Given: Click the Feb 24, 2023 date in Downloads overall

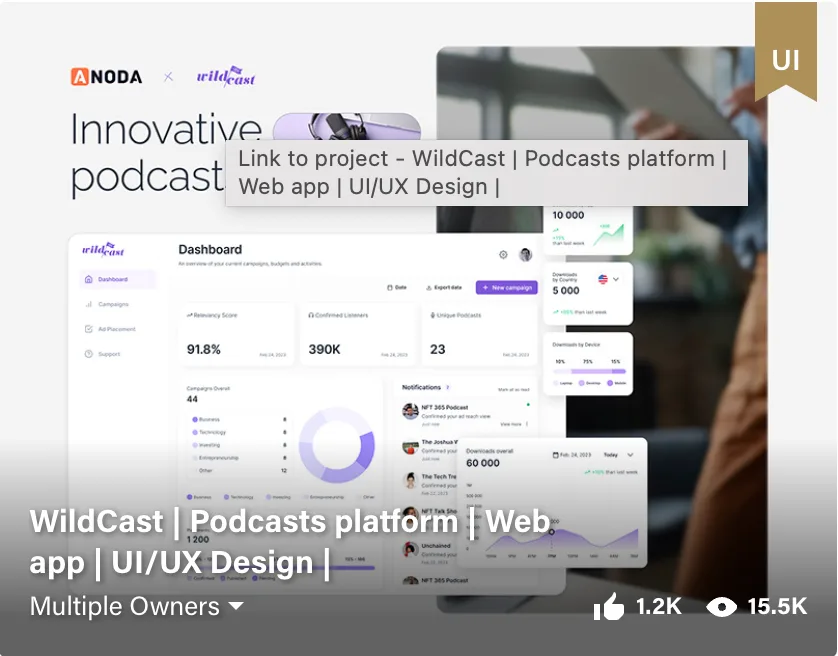Looking at the screenshot, I should (x=572, y=455).
